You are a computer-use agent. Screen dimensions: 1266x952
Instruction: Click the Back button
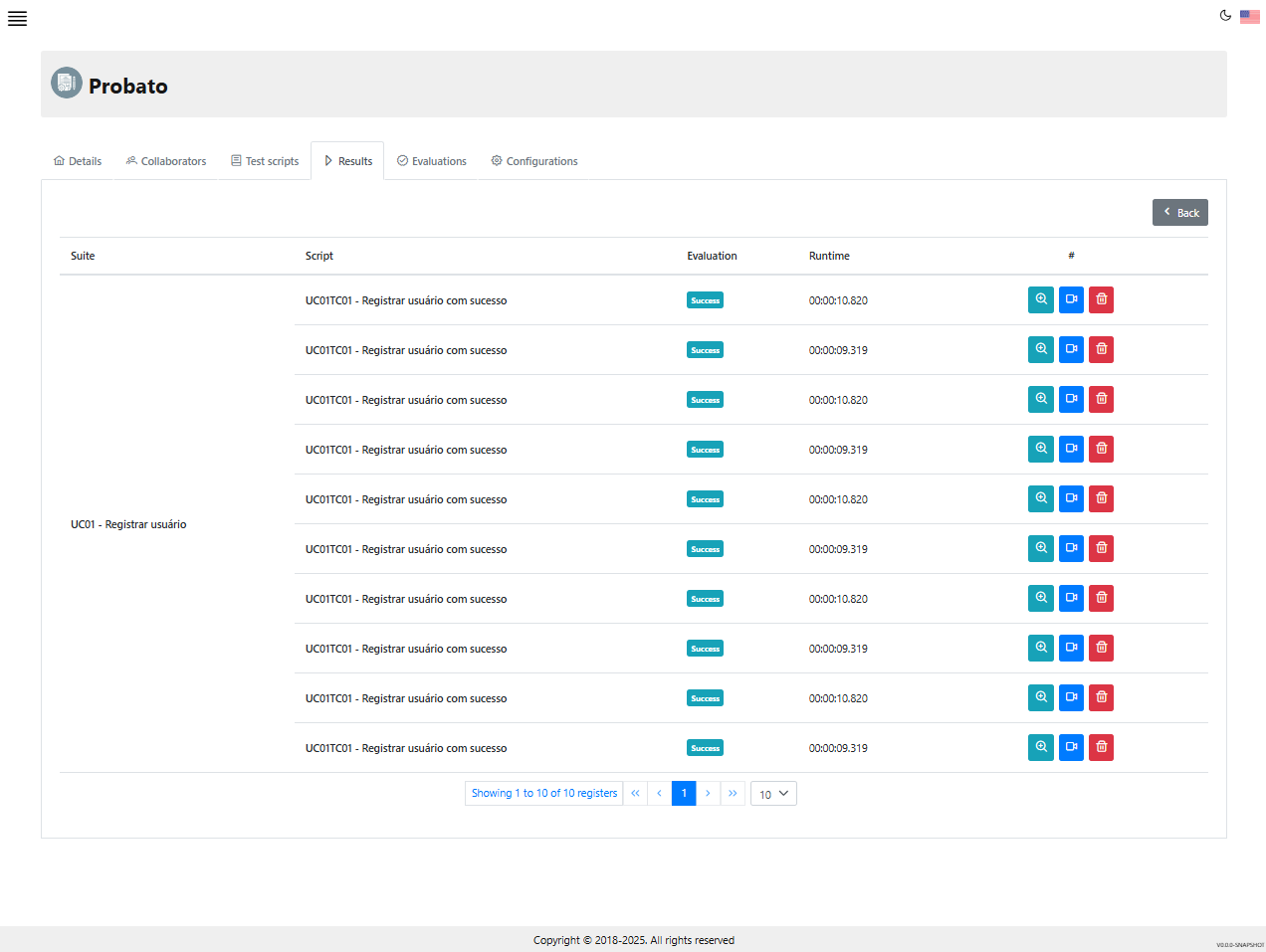1179,213
